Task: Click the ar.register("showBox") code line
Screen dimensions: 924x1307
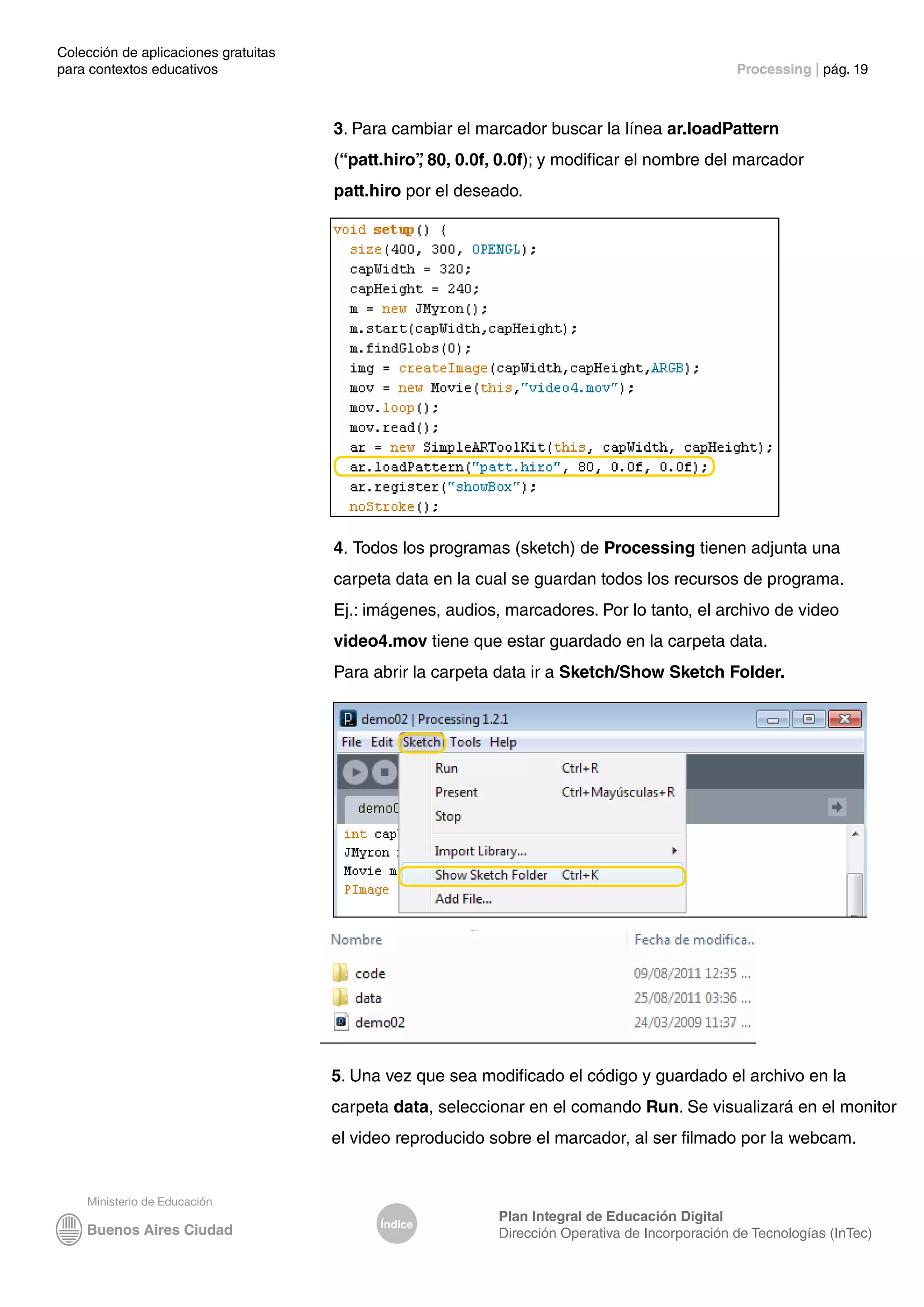Action: (x=443, y=487)
